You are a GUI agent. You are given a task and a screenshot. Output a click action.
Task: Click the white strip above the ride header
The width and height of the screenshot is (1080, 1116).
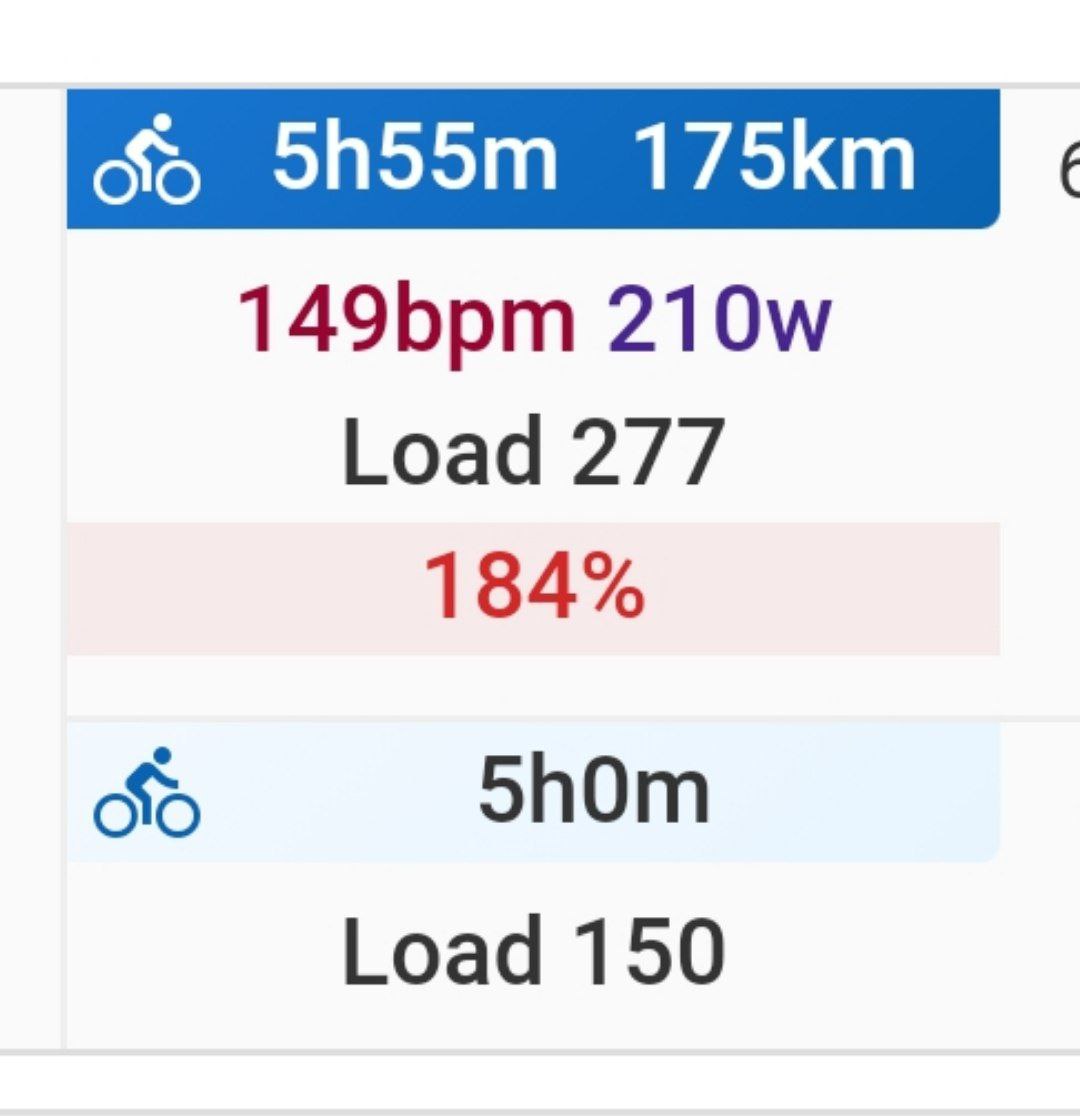(x=540, y=41)
